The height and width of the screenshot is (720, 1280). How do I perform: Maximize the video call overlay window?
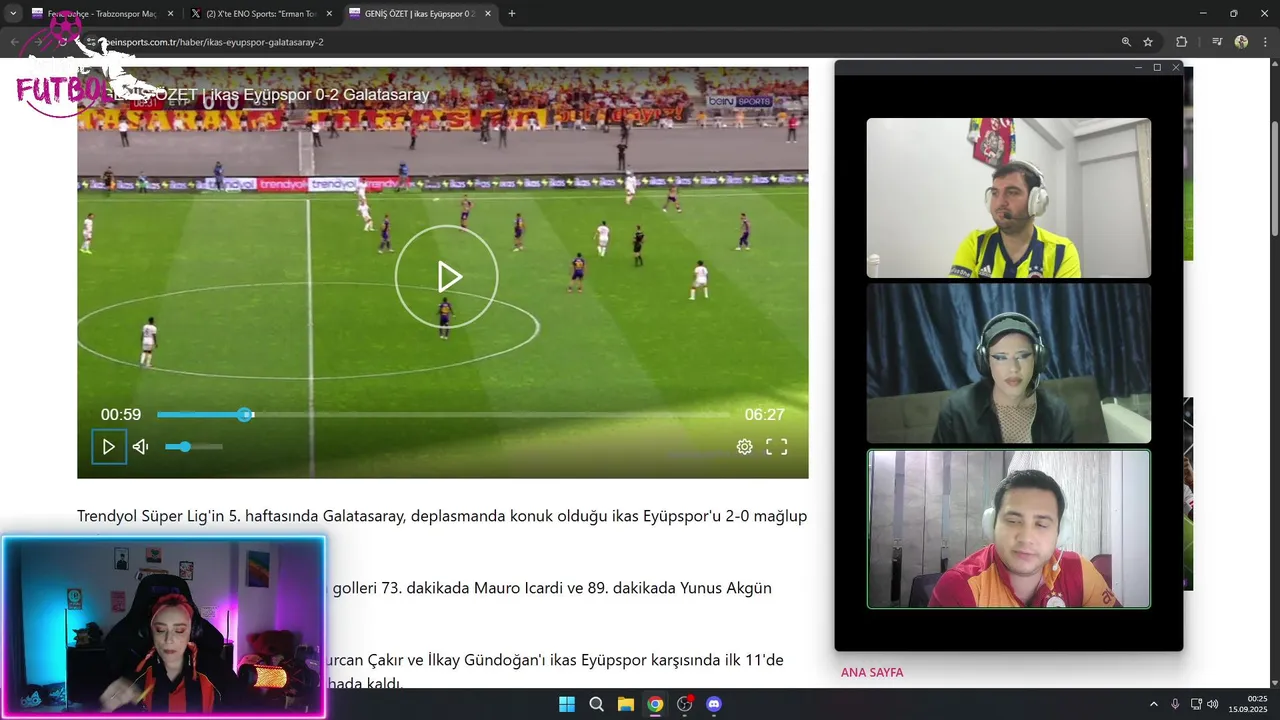(x=1157, y=67)
